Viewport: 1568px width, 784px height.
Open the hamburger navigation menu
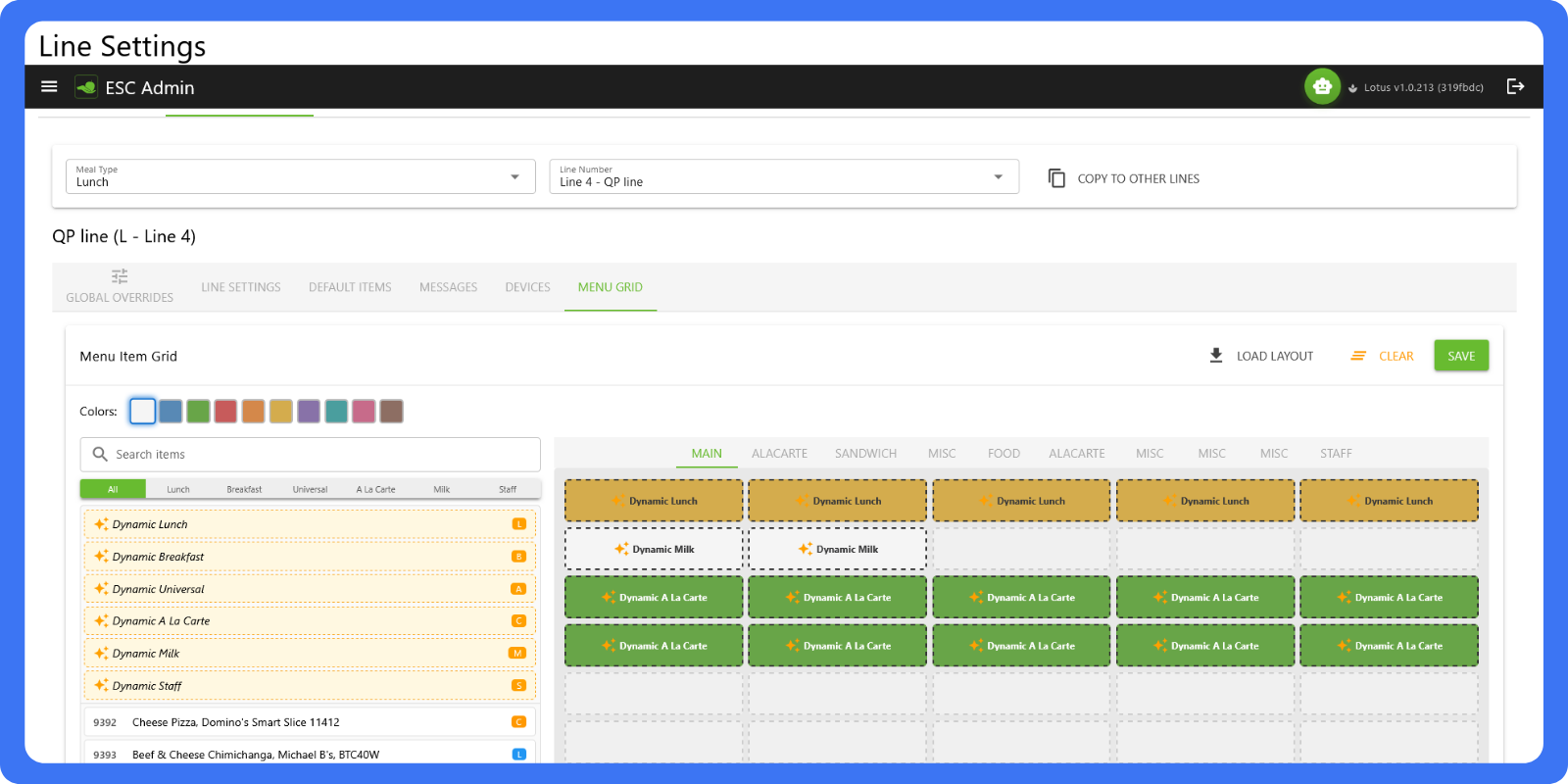(49, 87)
